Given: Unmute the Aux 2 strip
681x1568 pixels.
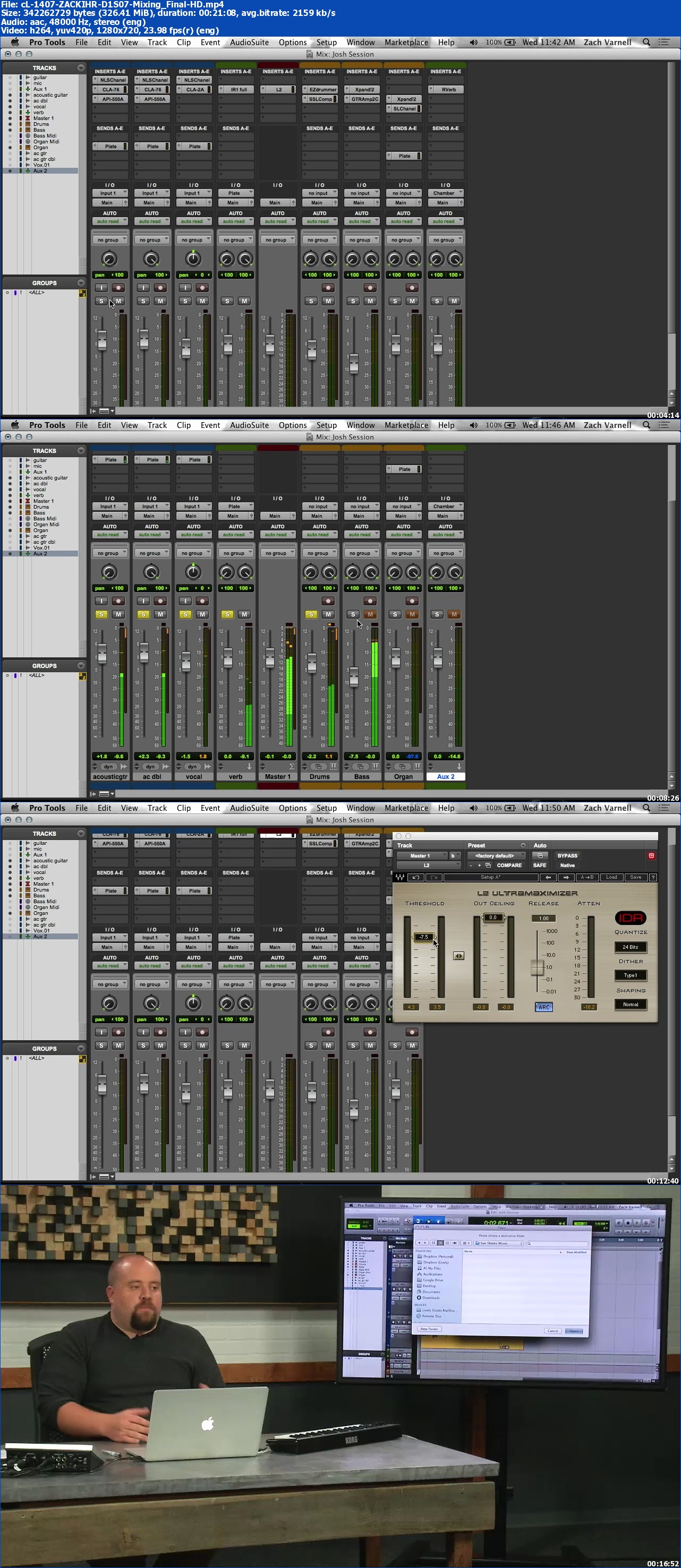Looking at the screenshot, I should (454, 614).
